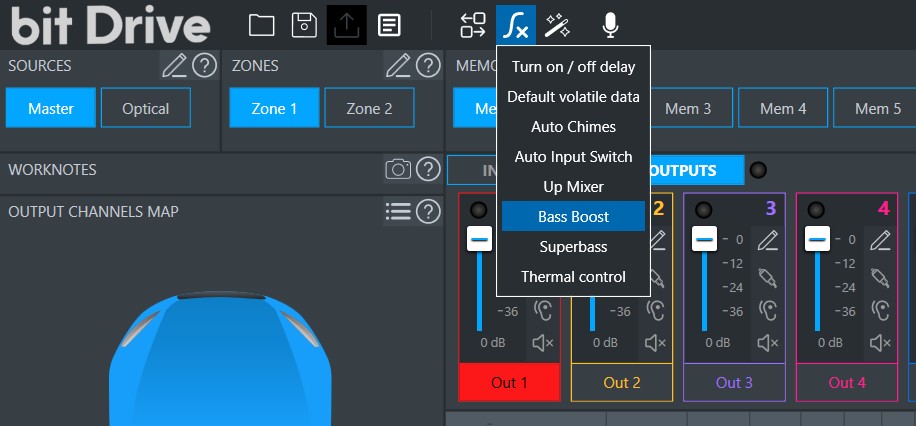Click the bit Drive logo
This screenshot has width=916, height=426.
(x=111, y=25)
